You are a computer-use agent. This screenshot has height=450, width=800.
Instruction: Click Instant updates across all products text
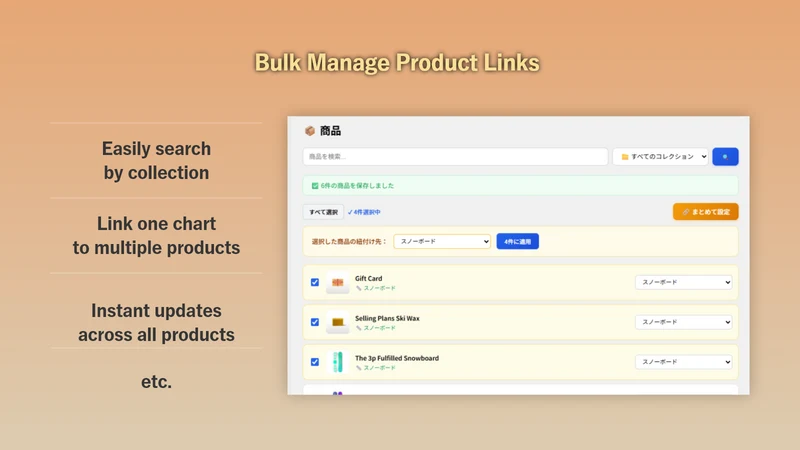coord(156,322)
